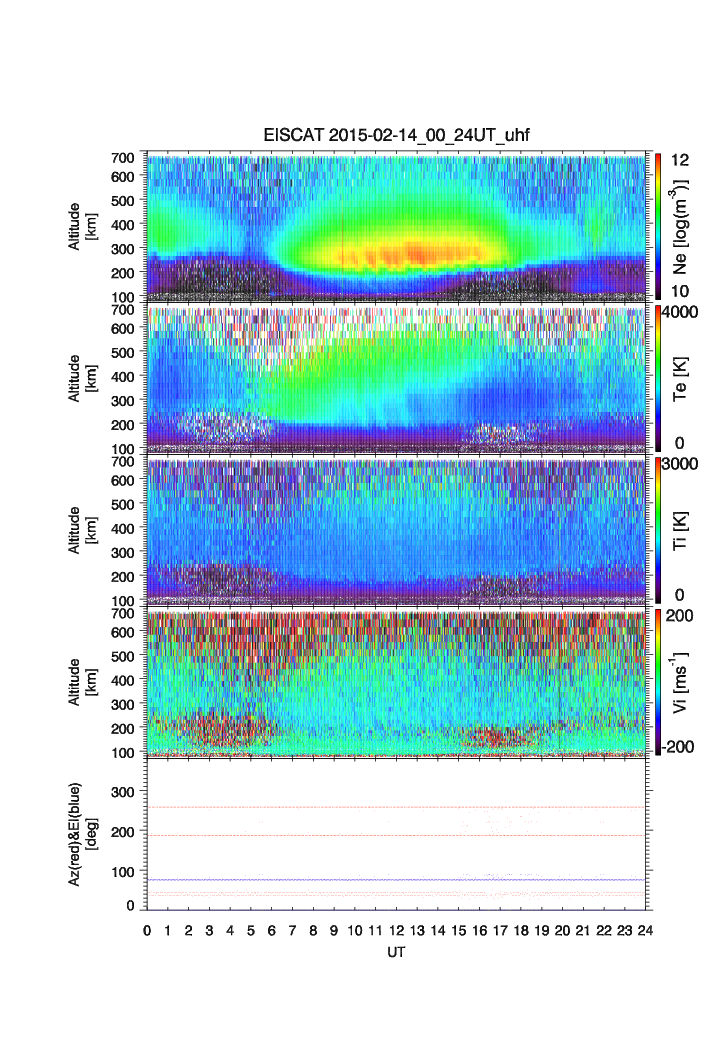Click UT axis tick label '12'
Viewport: 708px width, 1062px height.
[x=396, y=931]
